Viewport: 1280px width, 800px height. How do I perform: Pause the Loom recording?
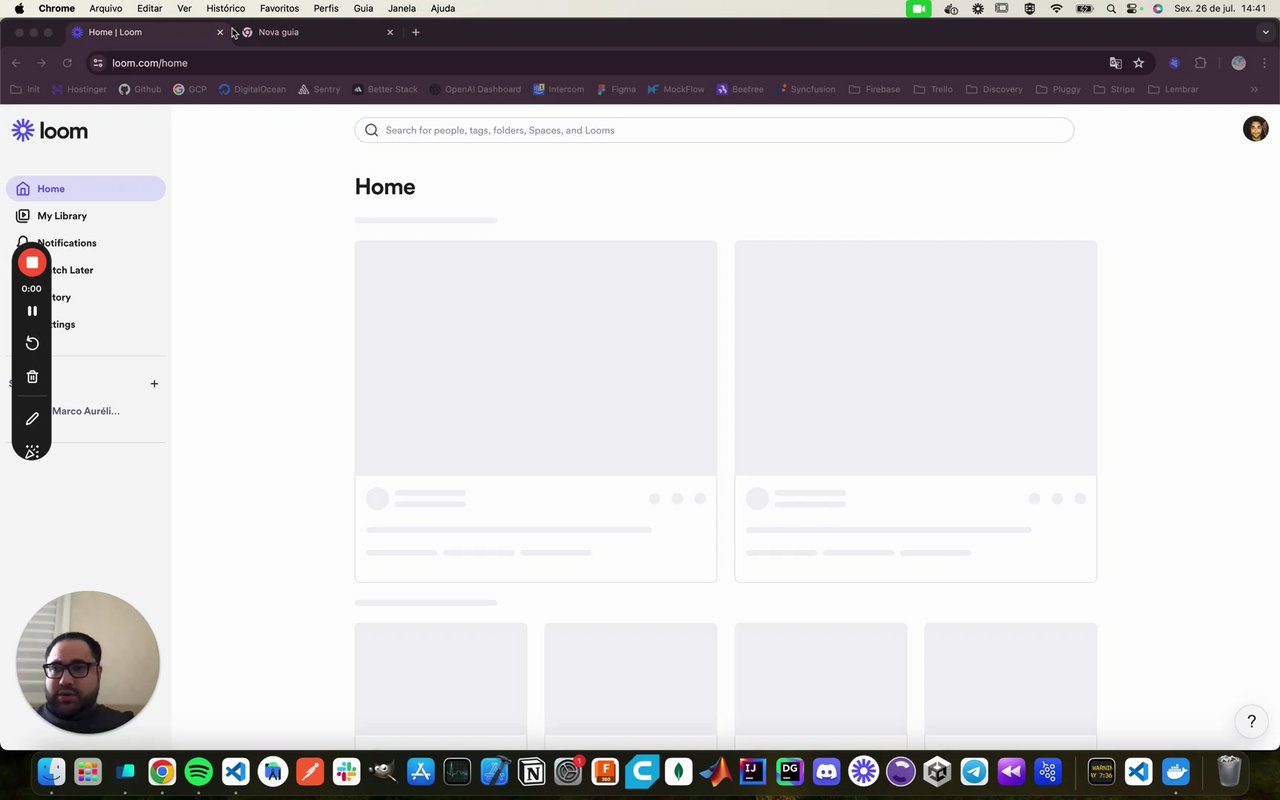(x=32, y=311)
